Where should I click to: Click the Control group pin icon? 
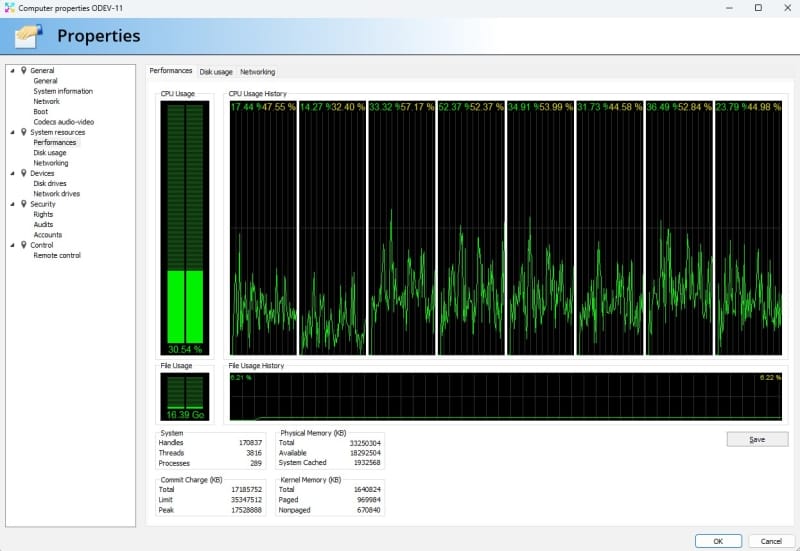coord(23,245)
